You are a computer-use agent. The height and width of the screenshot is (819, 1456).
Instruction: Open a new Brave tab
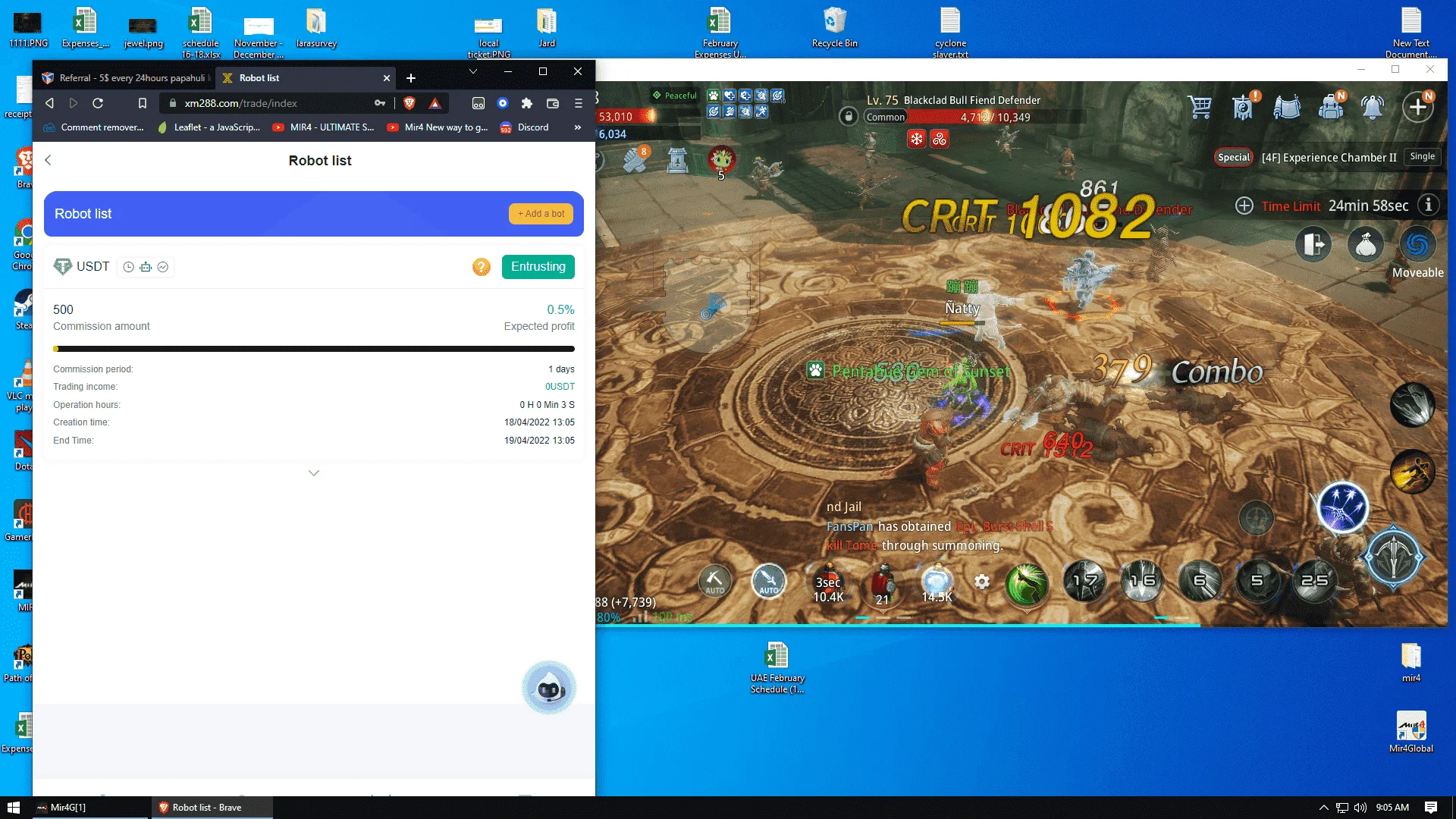(411, 78)
